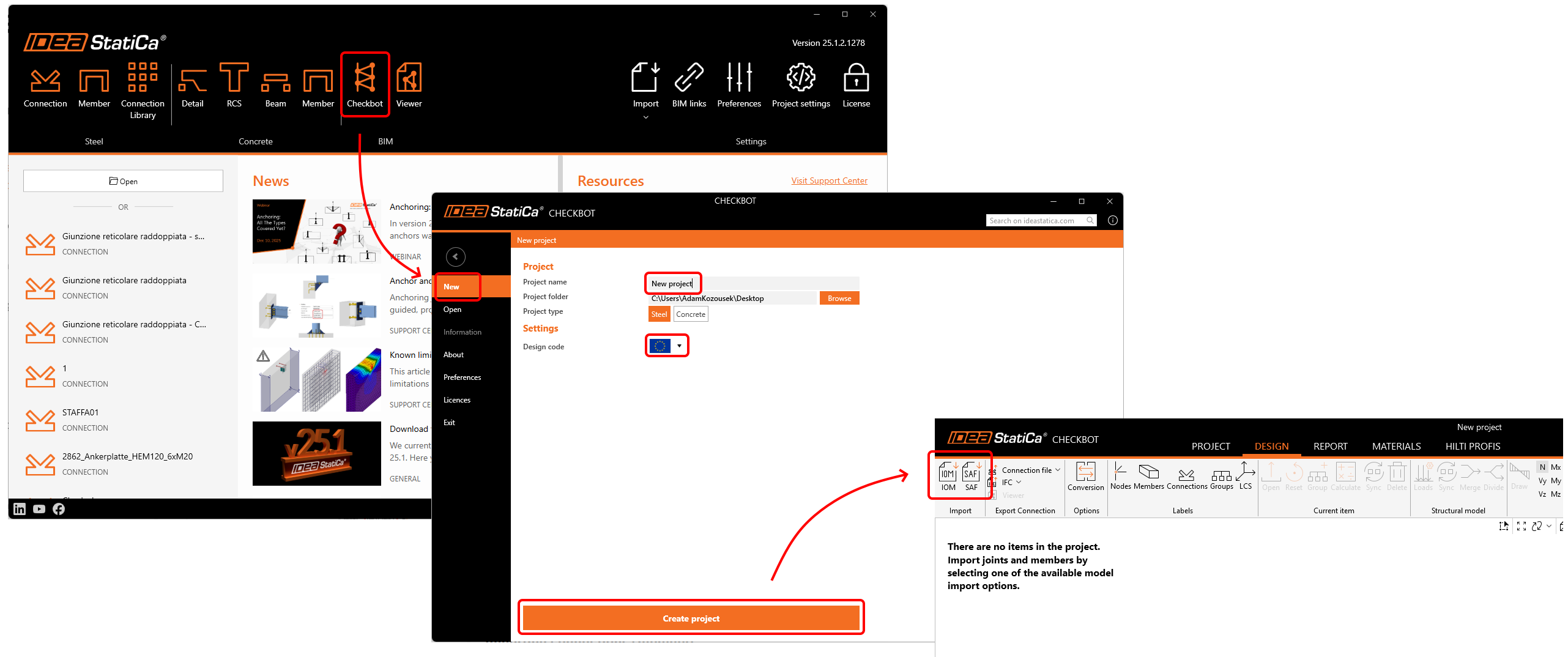Click the info icon beside the search box
This screenshot has height=657, width=1568.
pyautogui.click(x=1113, y=221)
